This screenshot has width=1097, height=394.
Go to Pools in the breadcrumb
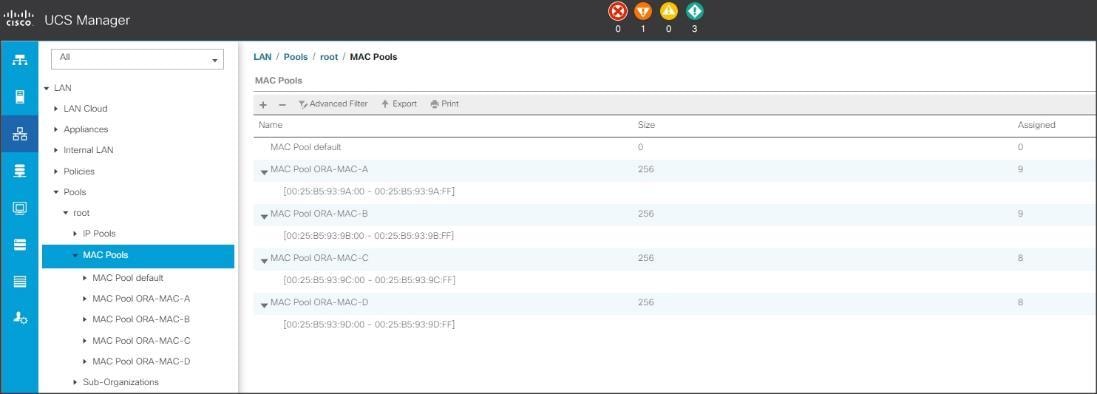pyautogui.click(x=295, y=57)
